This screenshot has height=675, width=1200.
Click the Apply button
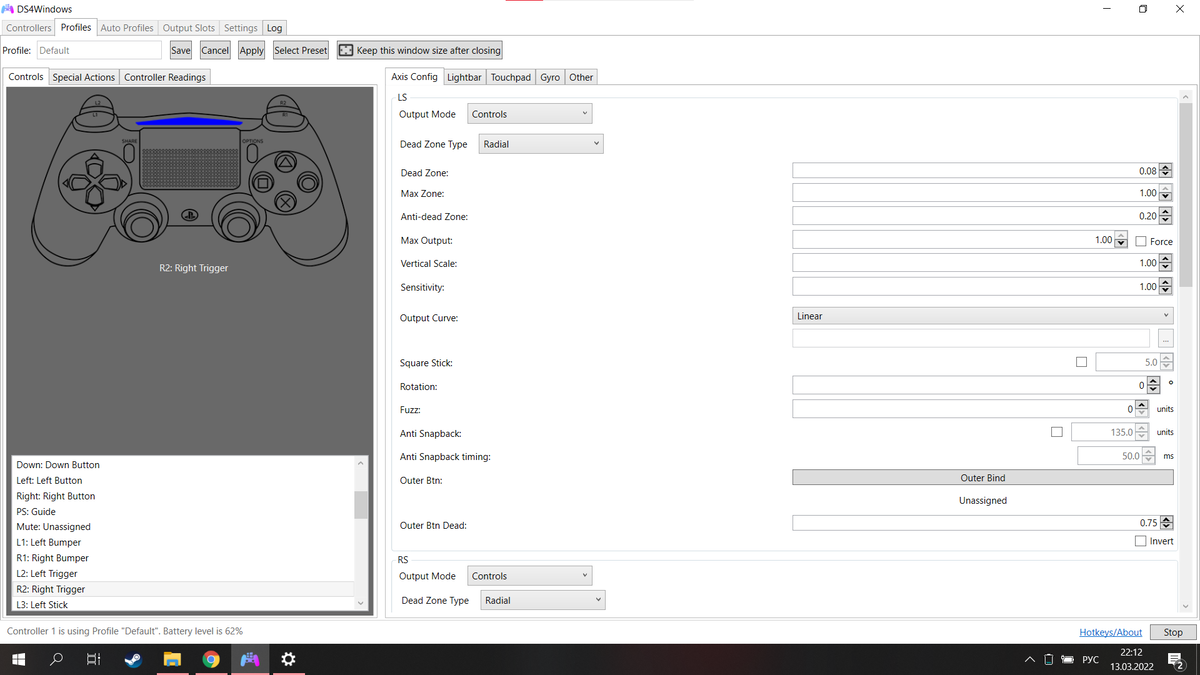point(252,50)
